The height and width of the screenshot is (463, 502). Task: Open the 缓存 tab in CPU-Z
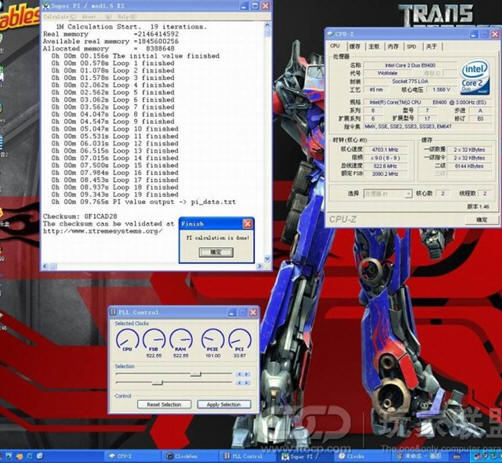tap(355, 46)
